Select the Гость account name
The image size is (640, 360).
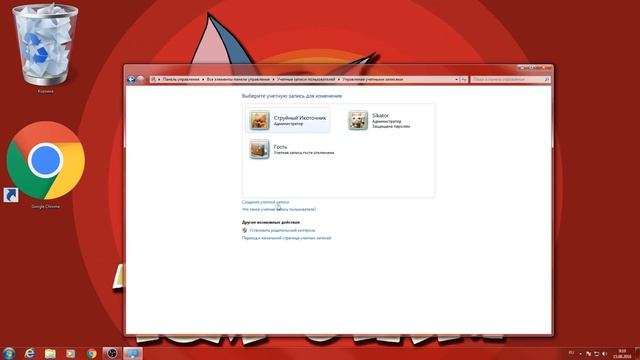pyautogui.click(x=280, y=147)
